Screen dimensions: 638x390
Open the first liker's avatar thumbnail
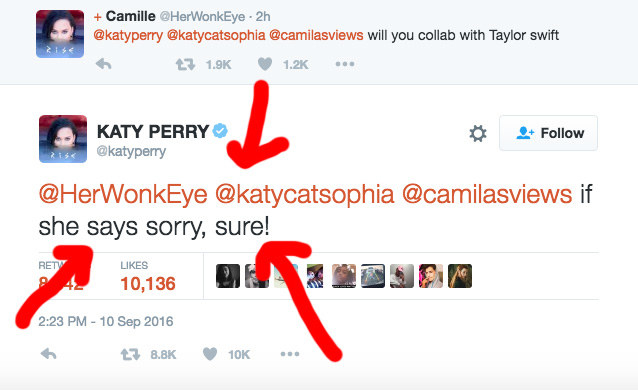pos(227,276)
